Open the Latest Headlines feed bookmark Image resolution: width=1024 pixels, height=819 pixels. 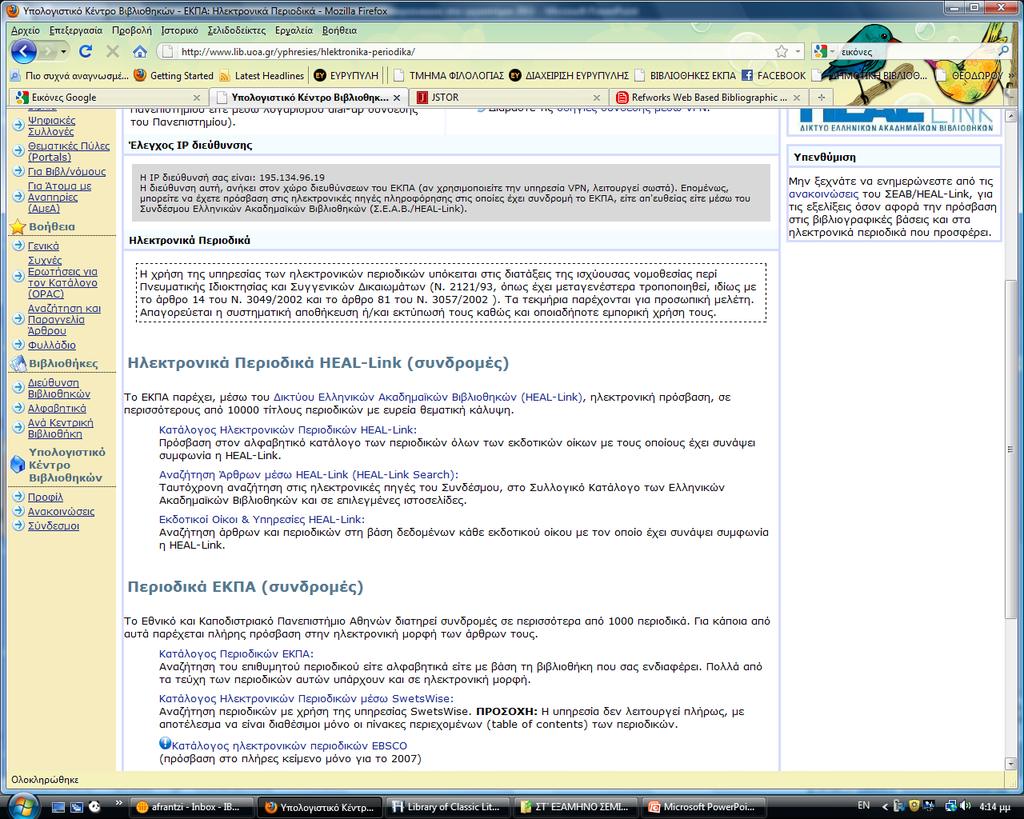(262, 76)
